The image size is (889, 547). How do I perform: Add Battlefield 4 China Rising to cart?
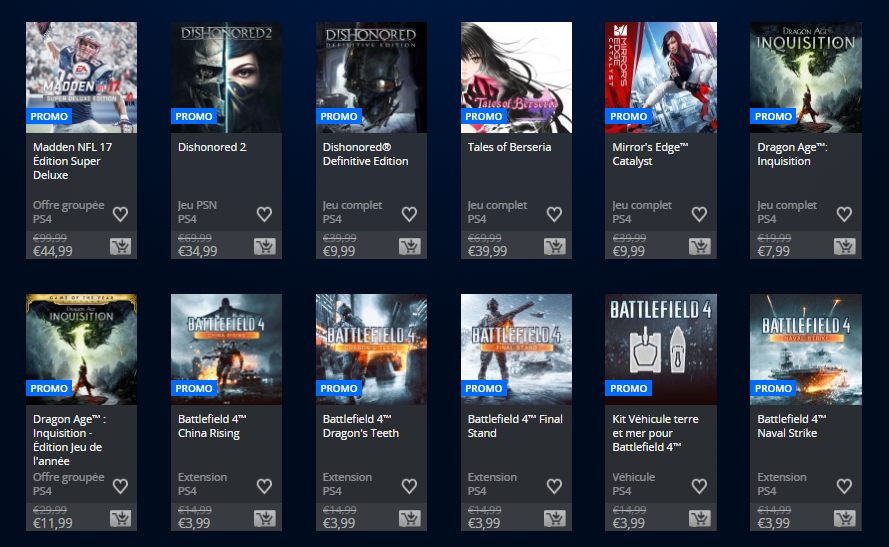coord(265,518)
